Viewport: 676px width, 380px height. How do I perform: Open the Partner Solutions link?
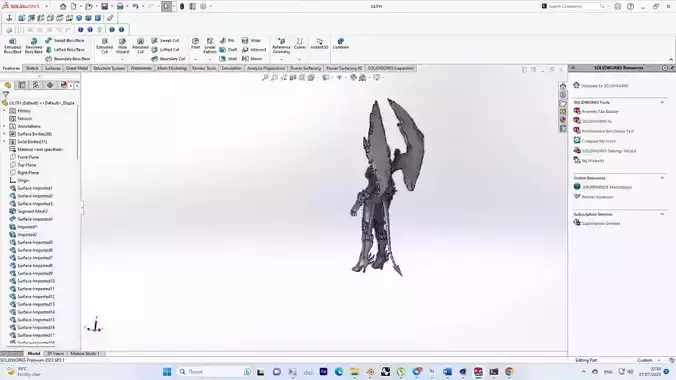[598, 197]
